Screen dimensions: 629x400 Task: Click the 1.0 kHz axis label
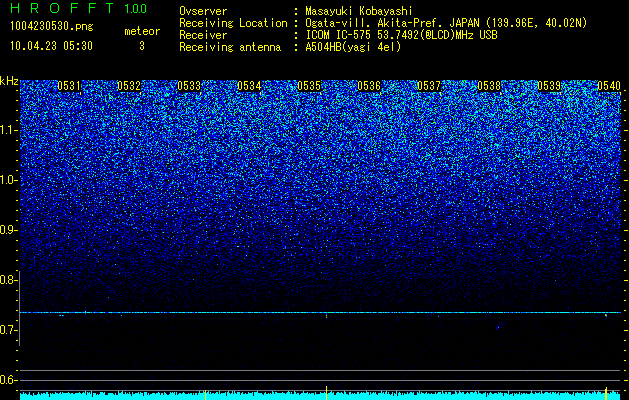pyautogui.click(x=9, y=180)
